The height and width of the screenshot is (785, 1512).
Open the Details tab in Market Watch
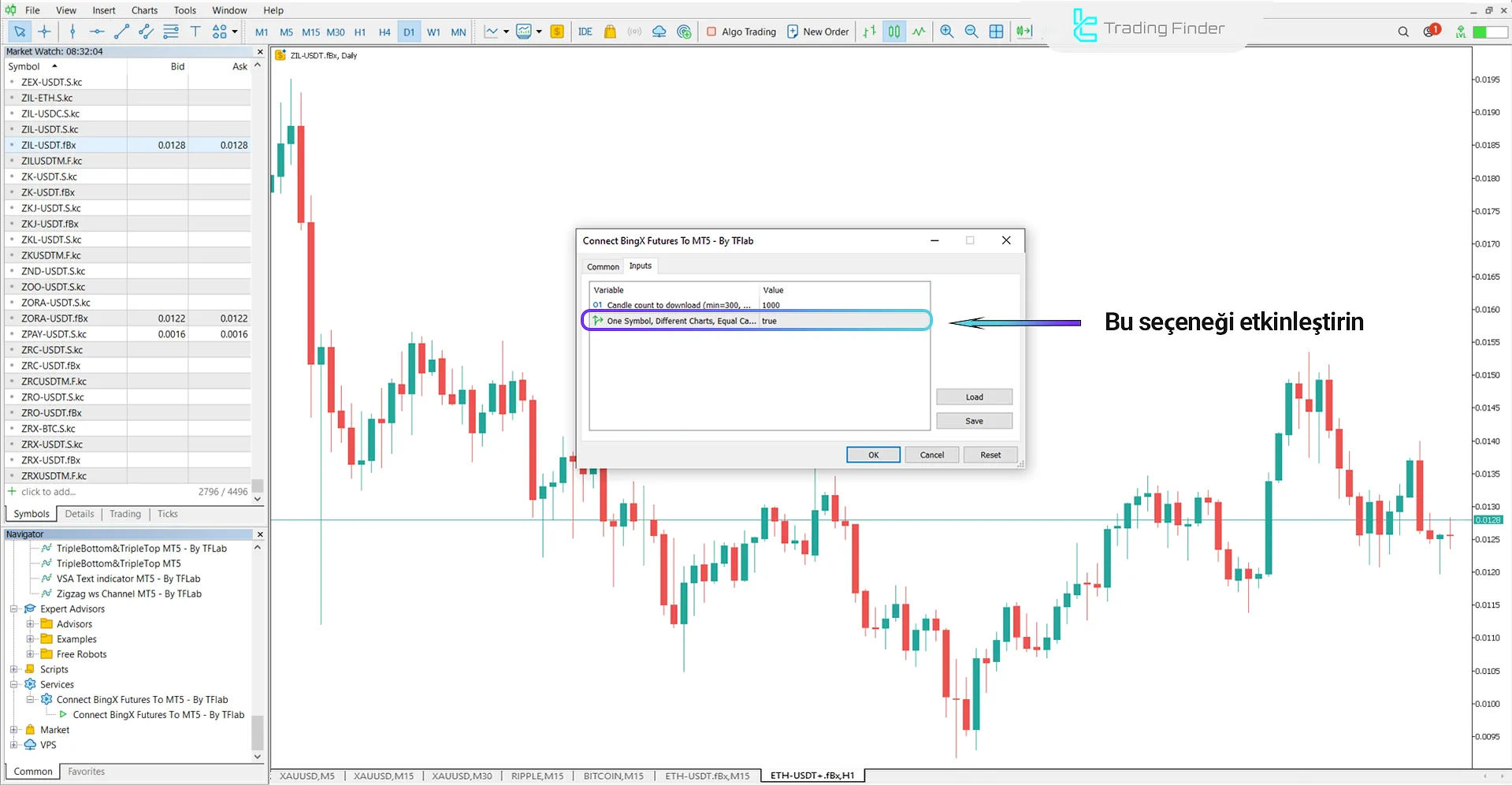coord(80,514)
